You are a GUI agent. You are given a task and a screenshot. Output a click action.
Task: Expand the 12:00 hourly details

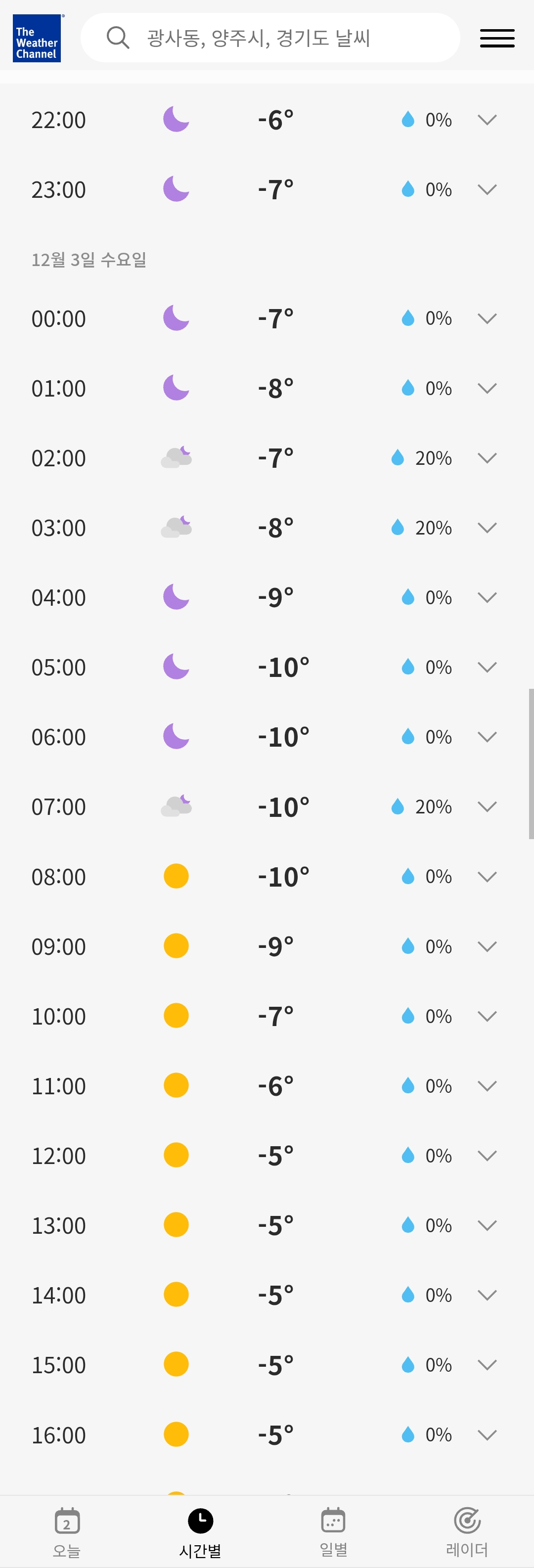[487, 1155]
